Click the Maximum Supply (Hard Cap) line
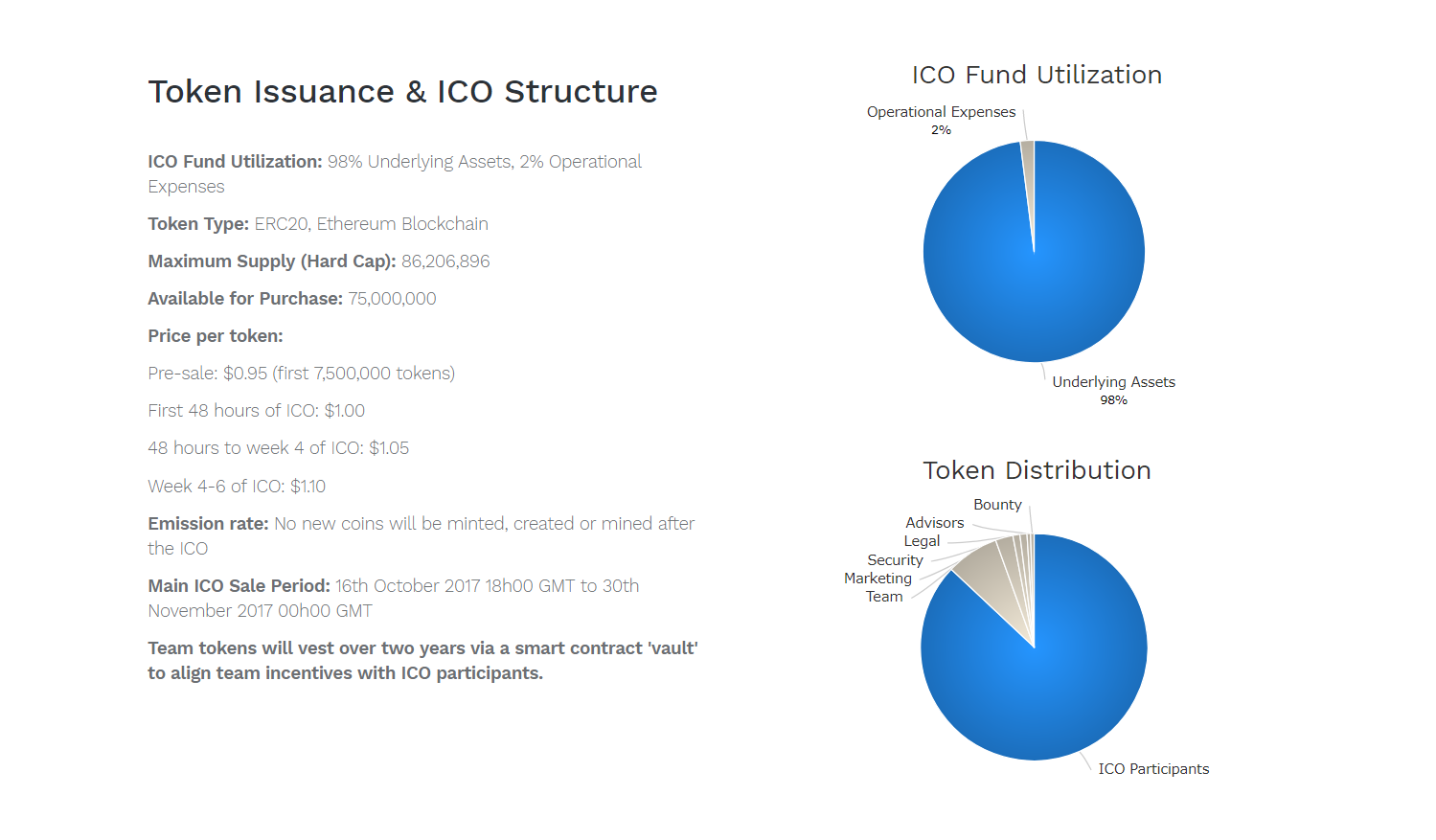The height and width of the screenshot is (840, 1436). pos(319,261)
